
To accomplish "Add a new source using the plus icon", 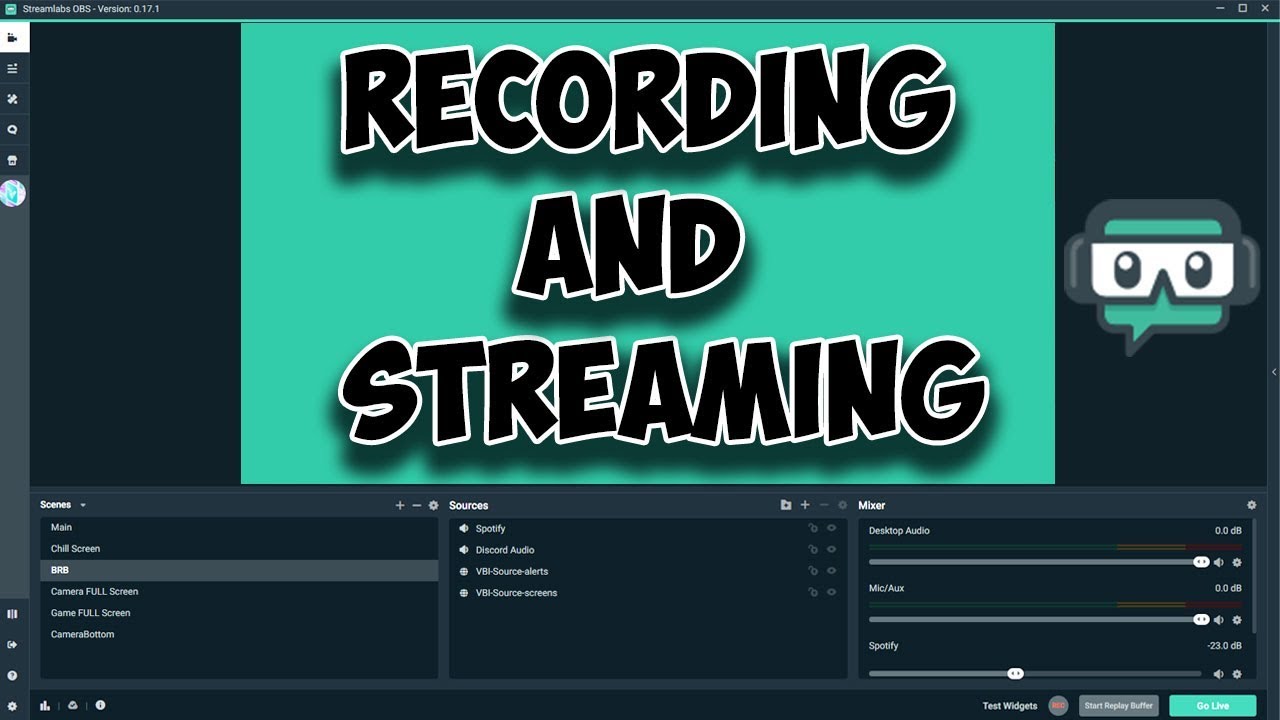I will click(x=805, y=505).
